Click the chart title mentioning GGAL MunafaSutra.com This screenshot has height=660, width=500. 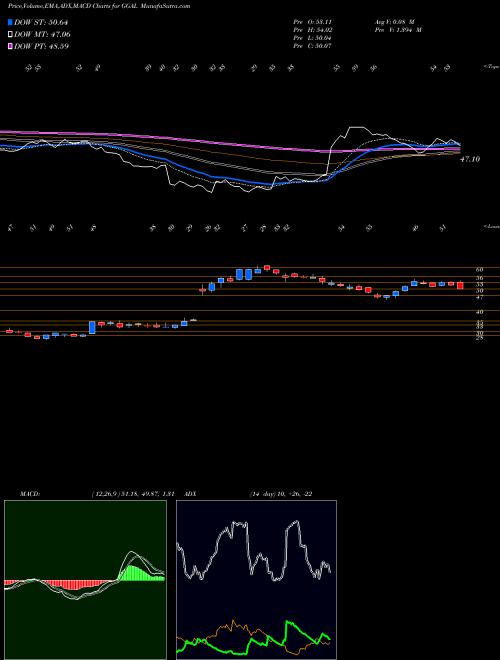99,6
